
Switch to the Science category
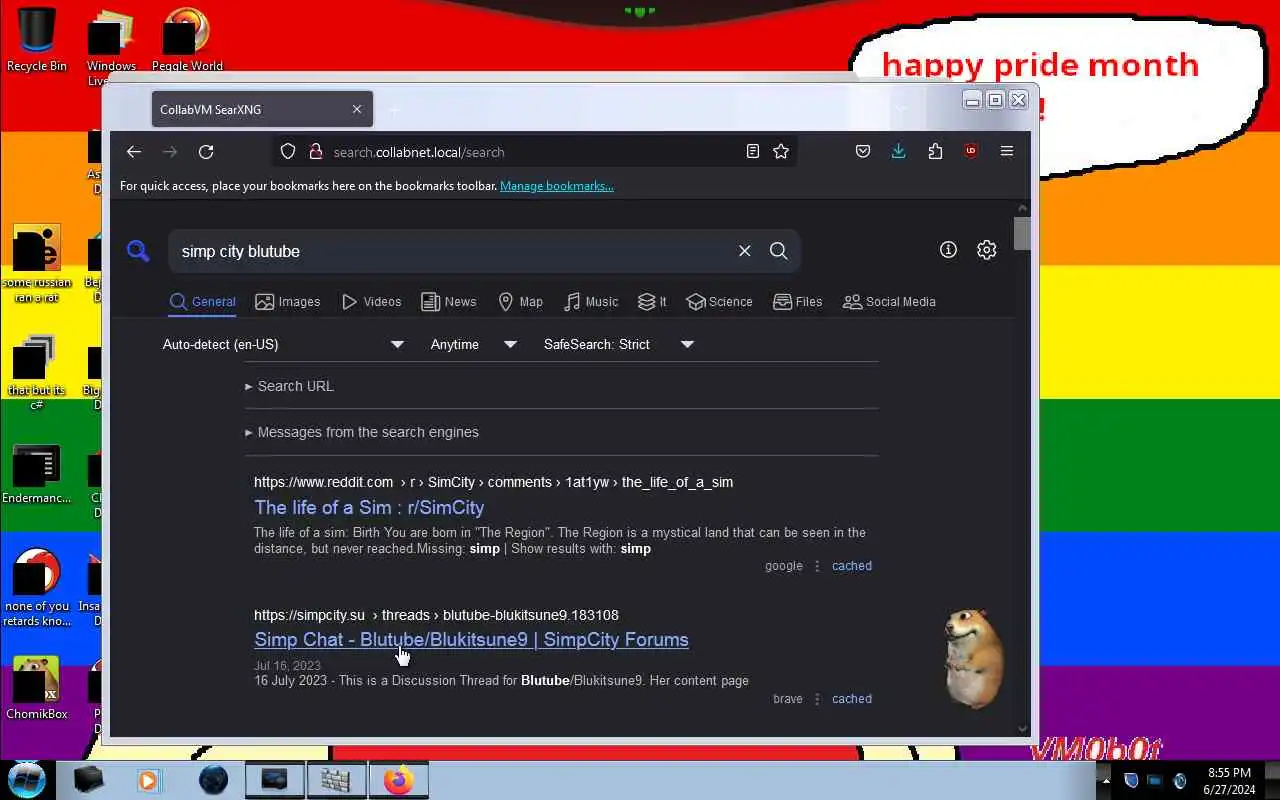click(719, 302)
